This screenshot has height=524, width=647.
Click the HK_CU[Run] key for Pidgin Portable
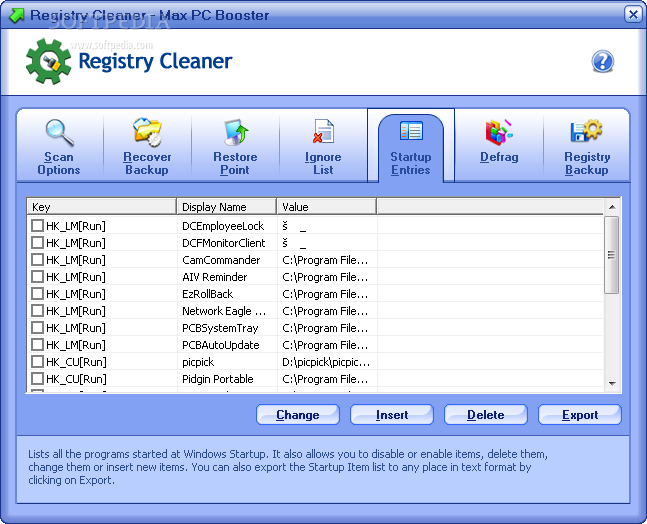(x=76, y=379)
